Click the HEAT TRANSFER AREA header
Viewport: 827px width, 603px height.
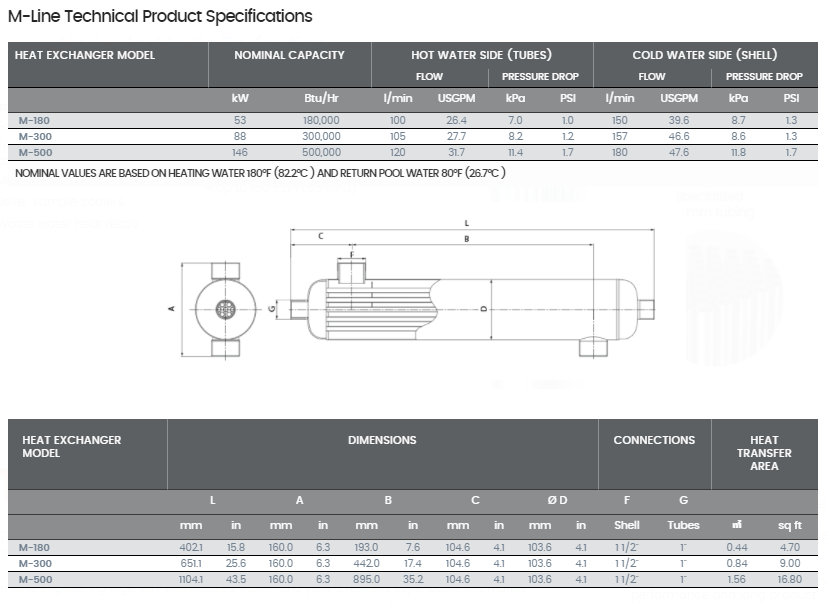(764, 453)
